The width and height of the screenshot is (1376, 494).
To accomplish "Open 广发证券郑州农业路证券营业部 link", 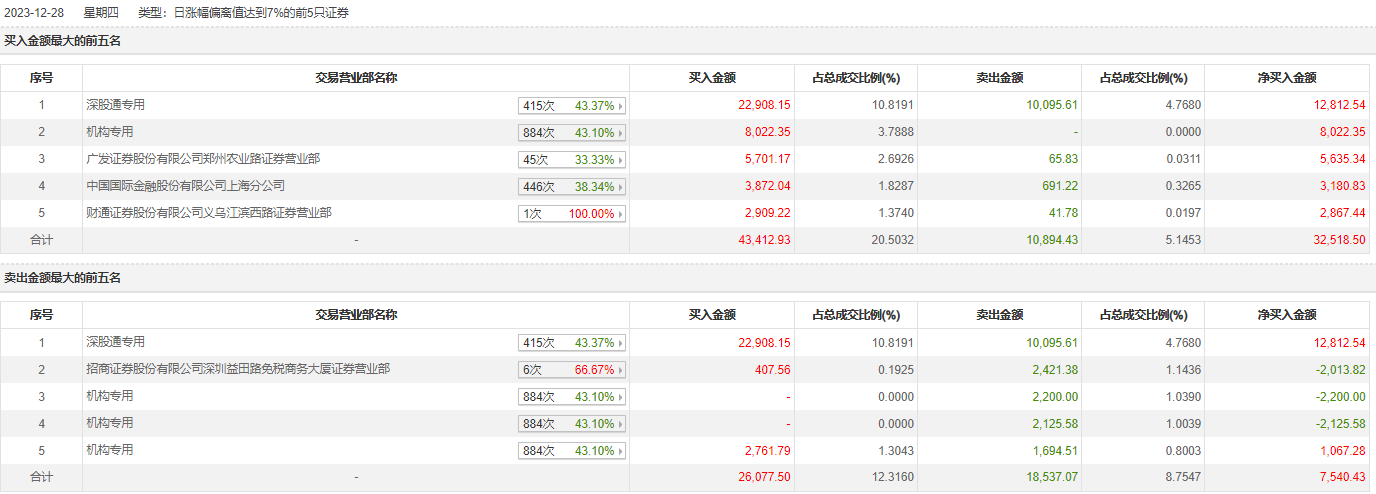I will click(203, 159).
